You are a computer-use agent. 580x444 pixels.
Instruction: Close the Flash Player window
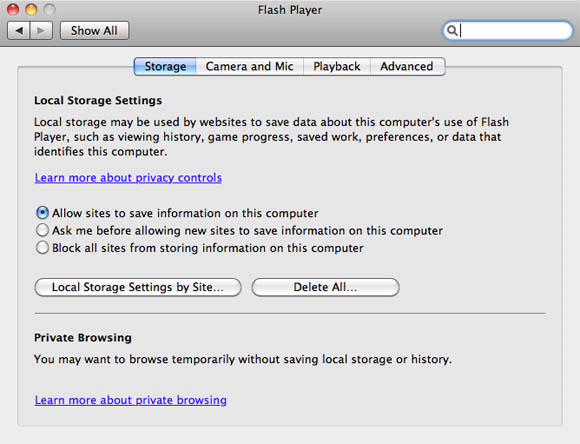click(13, 9)
